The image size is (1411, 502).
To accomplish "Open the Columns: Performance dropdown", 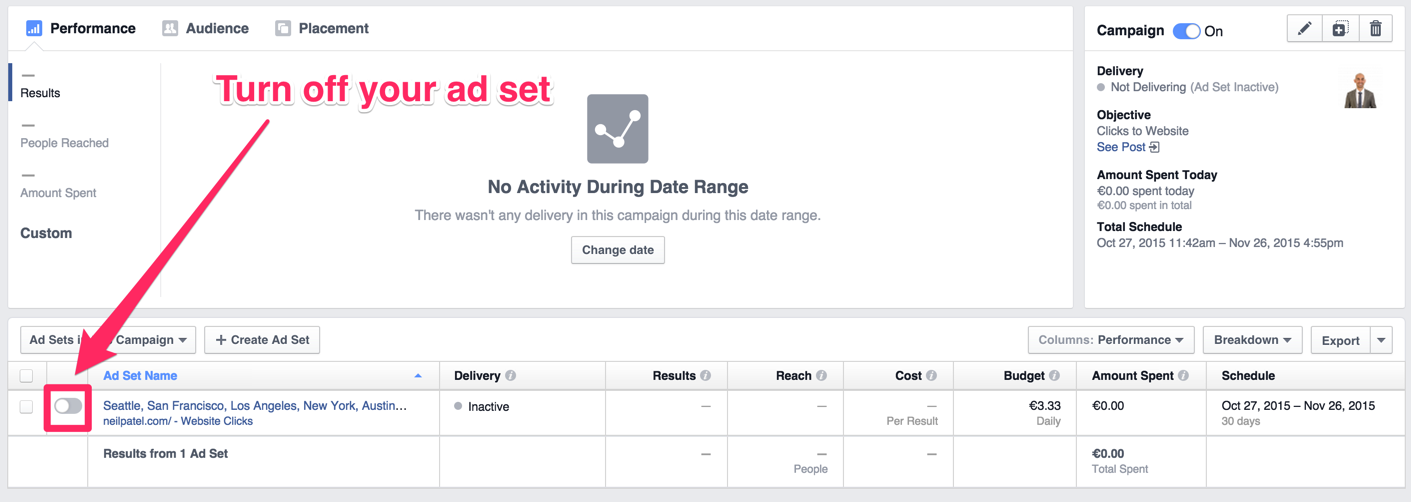I will (x=1110, y=340).
